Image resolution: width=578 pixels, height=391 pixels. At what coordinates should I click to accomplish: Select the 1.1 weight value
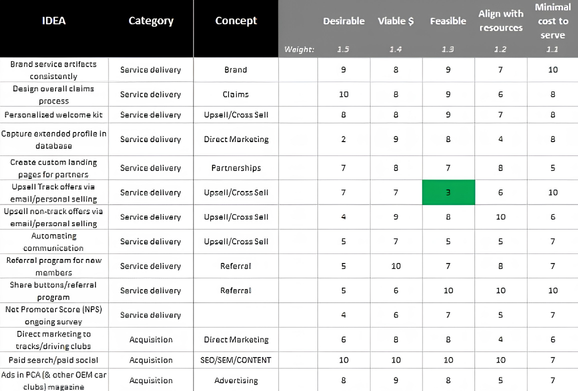[x=552, y=49]
